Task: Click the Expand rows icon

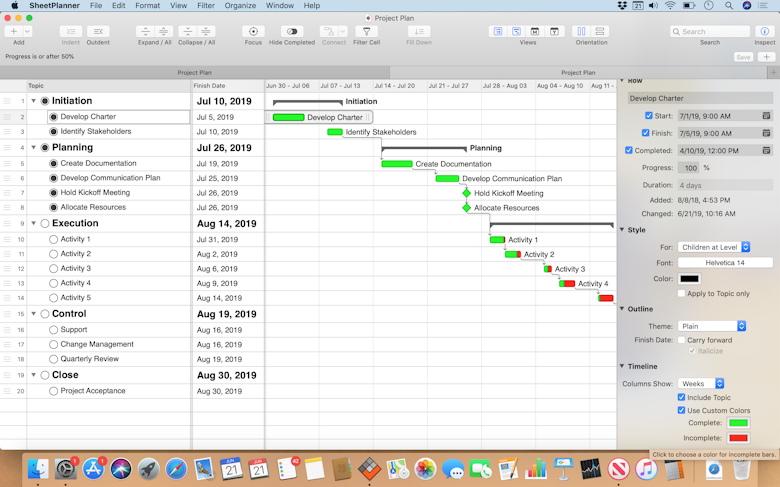Action: [145, 31]
